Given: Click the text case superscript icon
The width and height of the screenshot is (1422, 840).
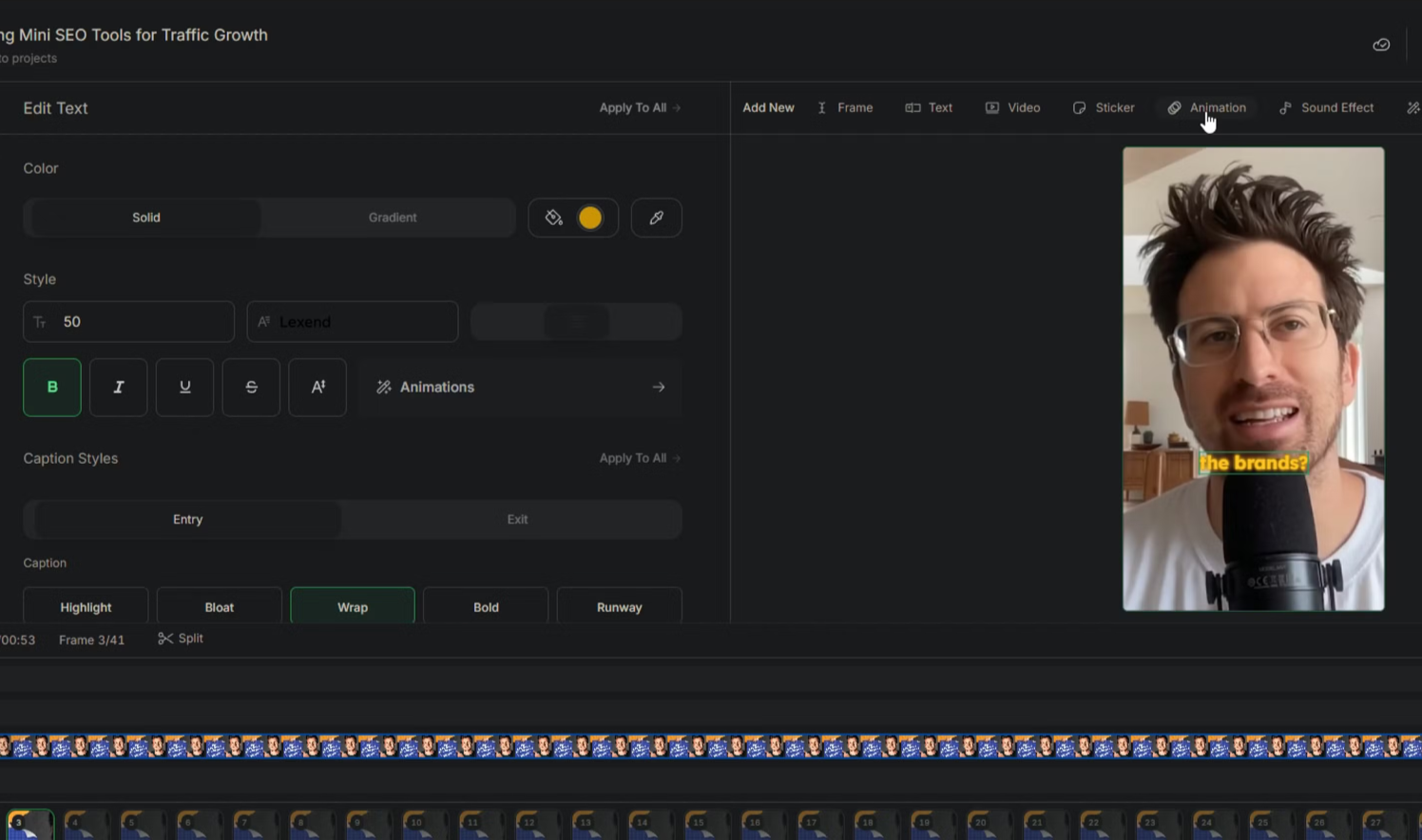Looking at the screenshot, I should pyautogui.click(x=317, y=387).
